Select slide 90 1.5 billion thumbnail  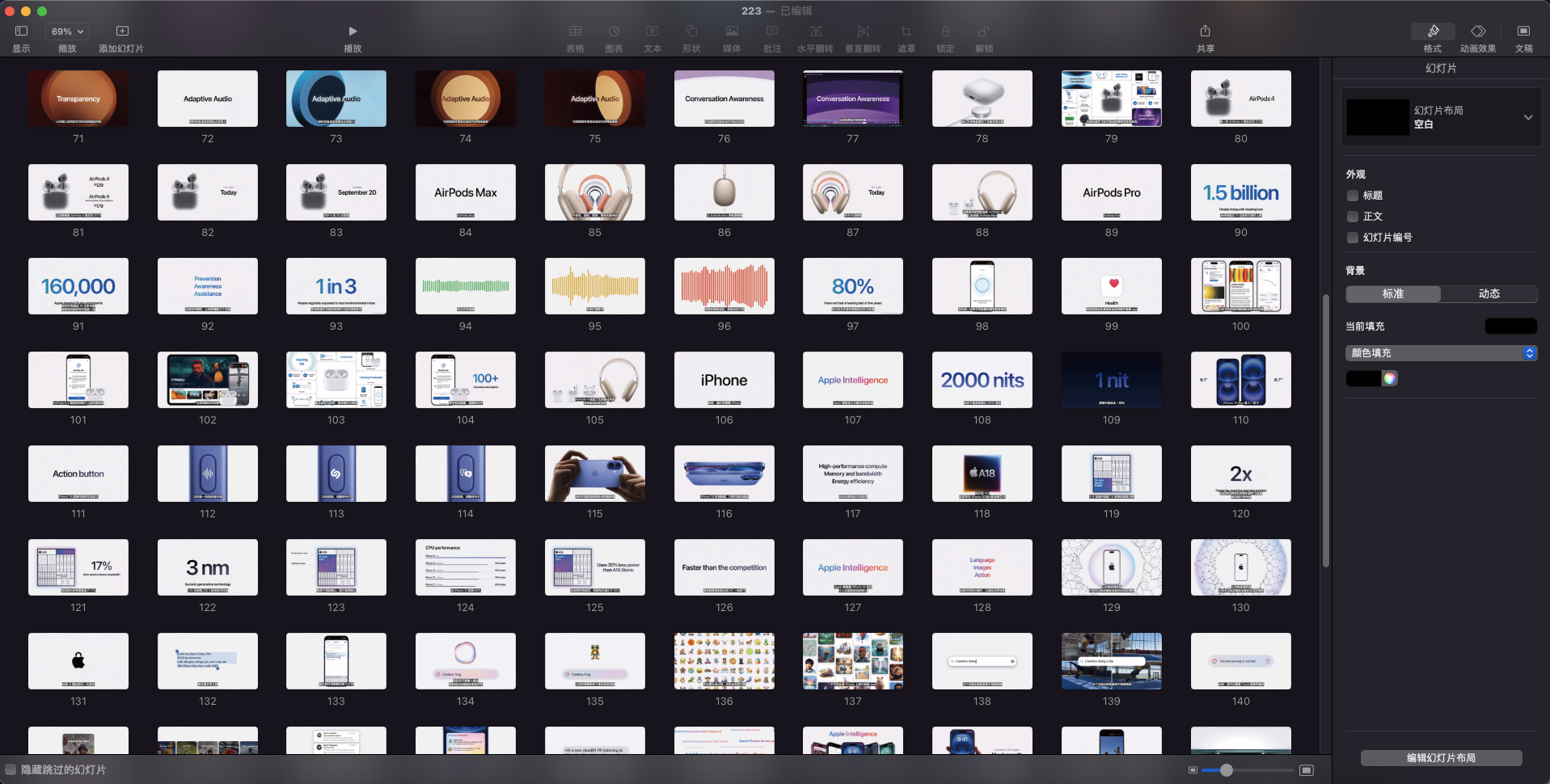pyautogui.click(x=1241, y=192)
